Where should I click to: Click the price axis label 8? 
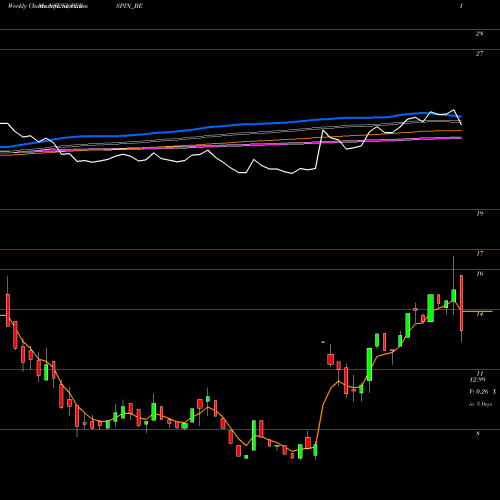pyautogui.click(x=478, y=434)
